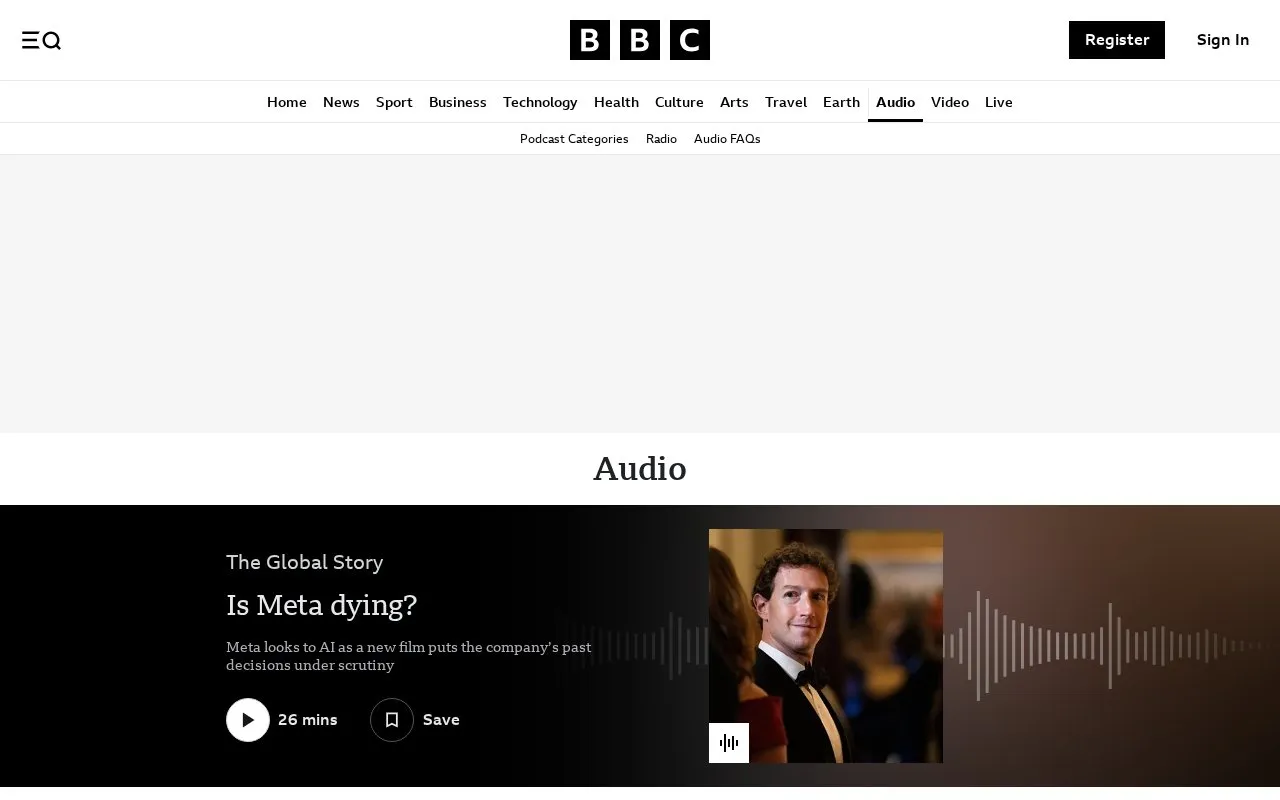
Task: Open the Radio submenu link
Action: (x=661, y=139)
